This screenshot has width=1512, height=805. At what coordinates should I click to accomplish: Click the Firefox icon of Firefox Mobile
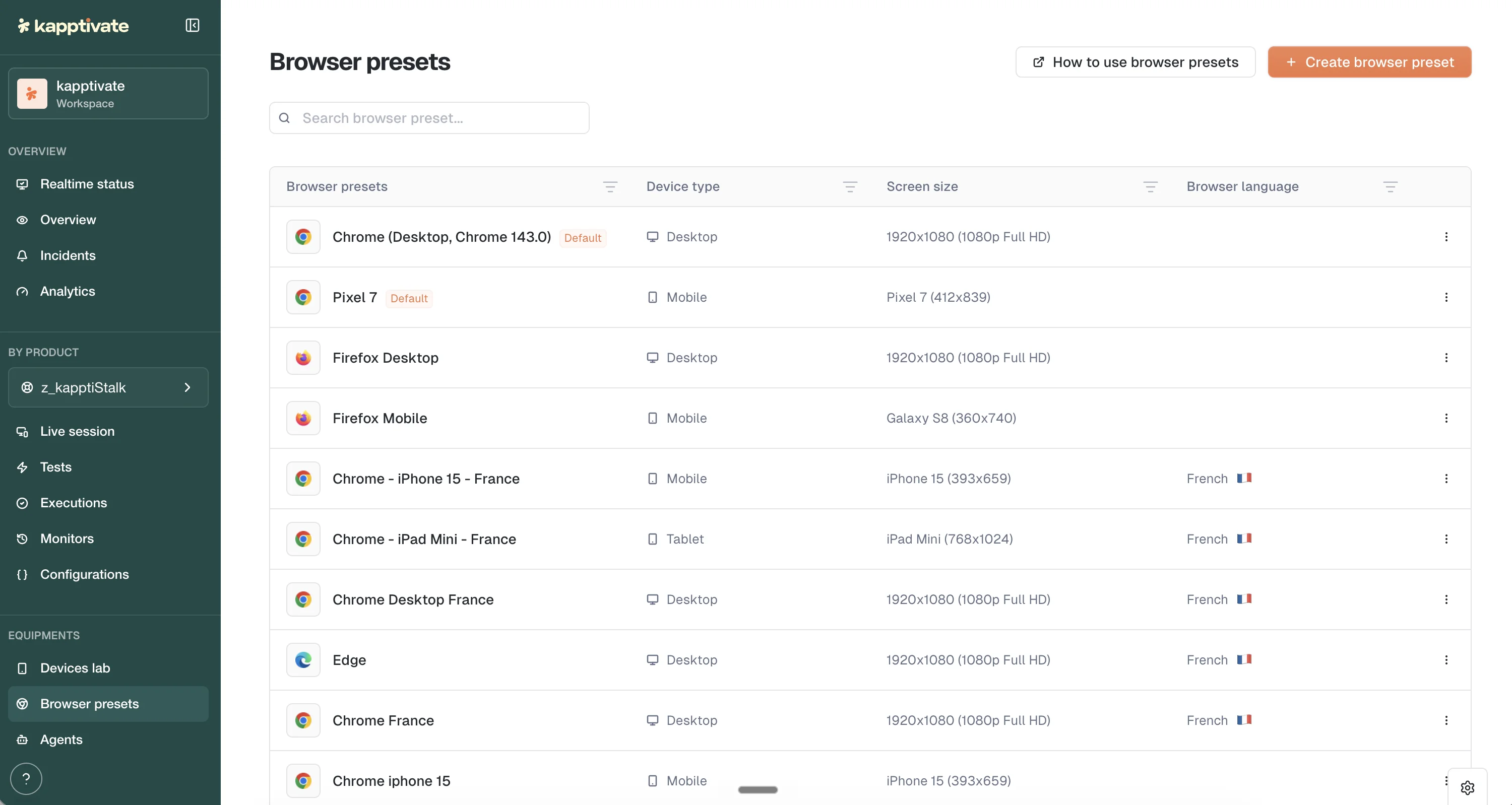[303, 418]
